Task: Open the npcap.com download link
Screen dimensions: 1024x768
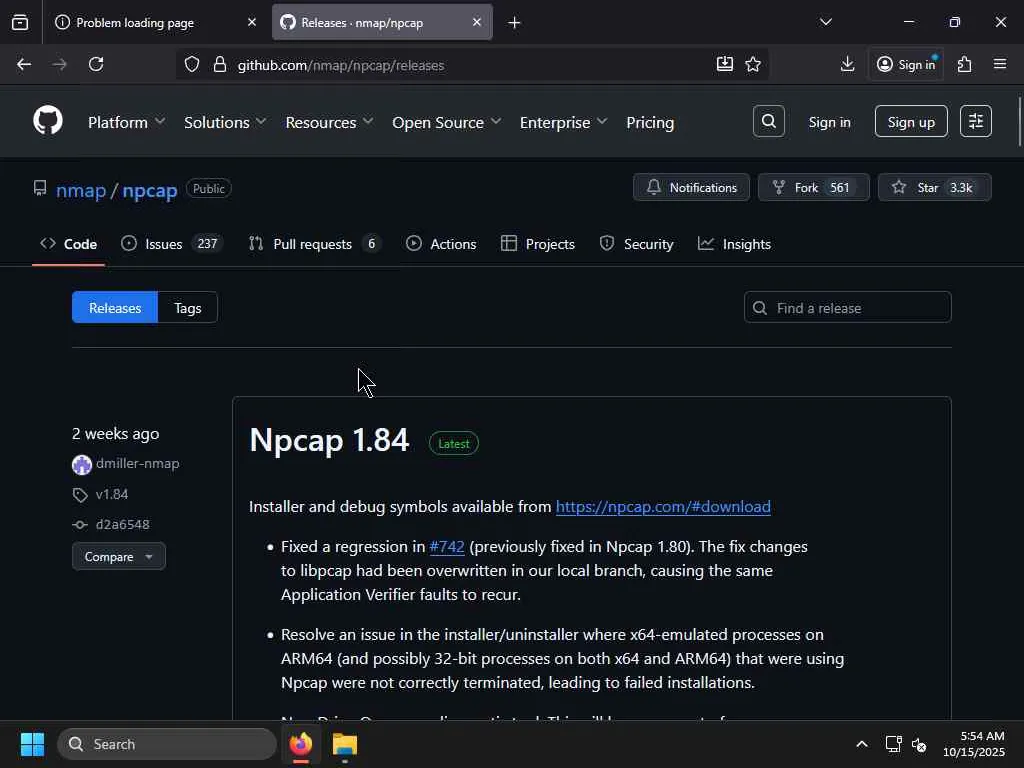Action: 663,507
